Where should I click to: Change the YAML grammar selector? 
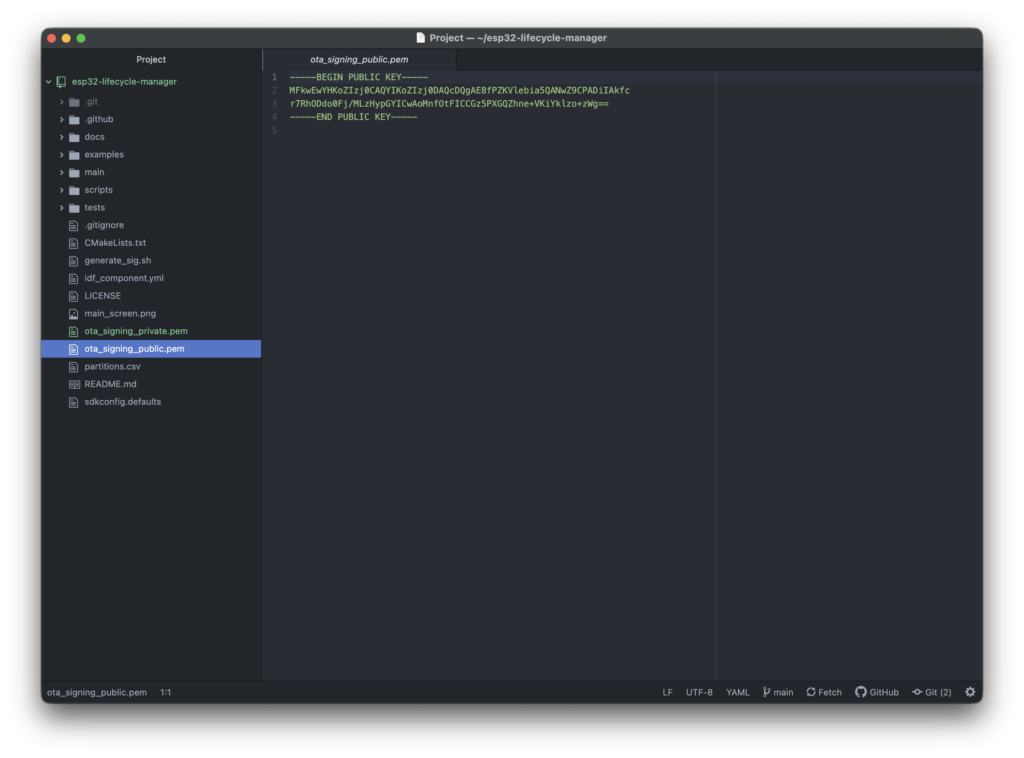coord(737,692)
